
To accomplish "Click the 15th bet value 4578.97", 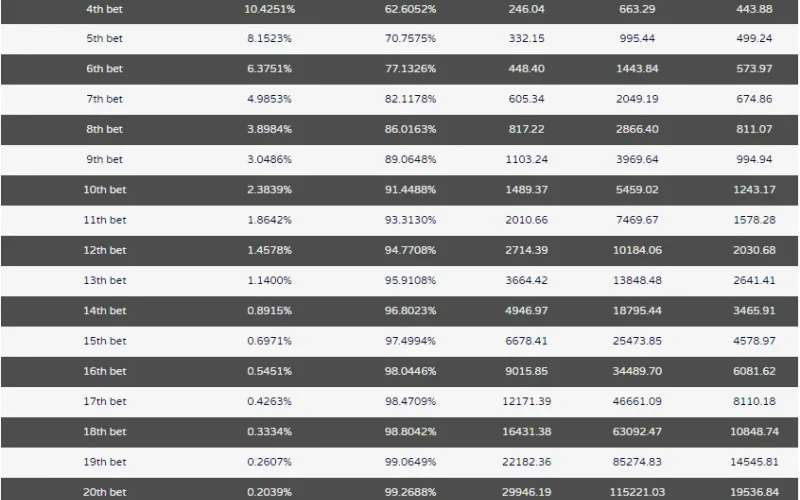I will click(754, 341).
